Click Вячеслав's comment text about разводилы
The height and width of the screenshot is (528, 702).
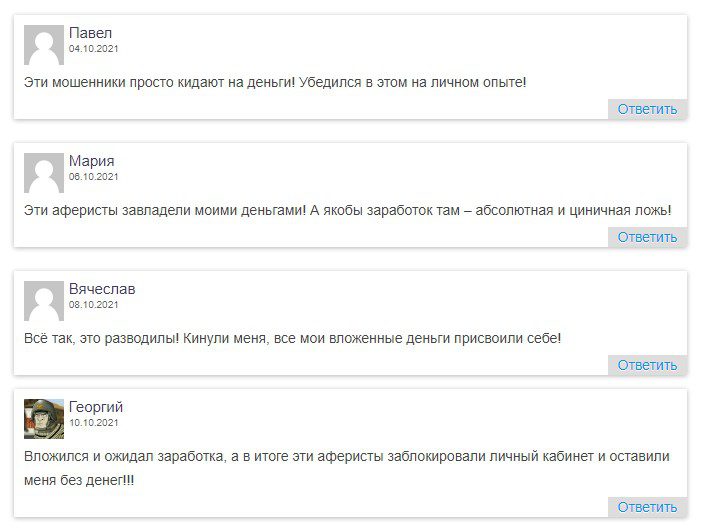[292, 338]
